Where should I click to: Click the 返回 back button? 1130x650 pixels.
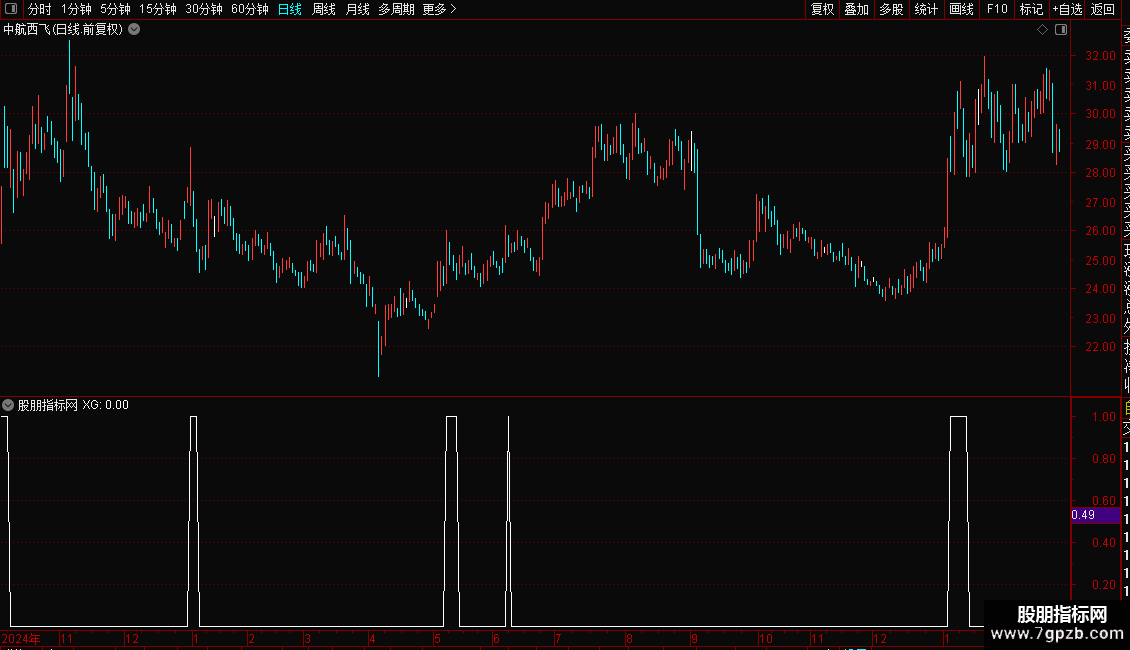tap(1103, 9)
